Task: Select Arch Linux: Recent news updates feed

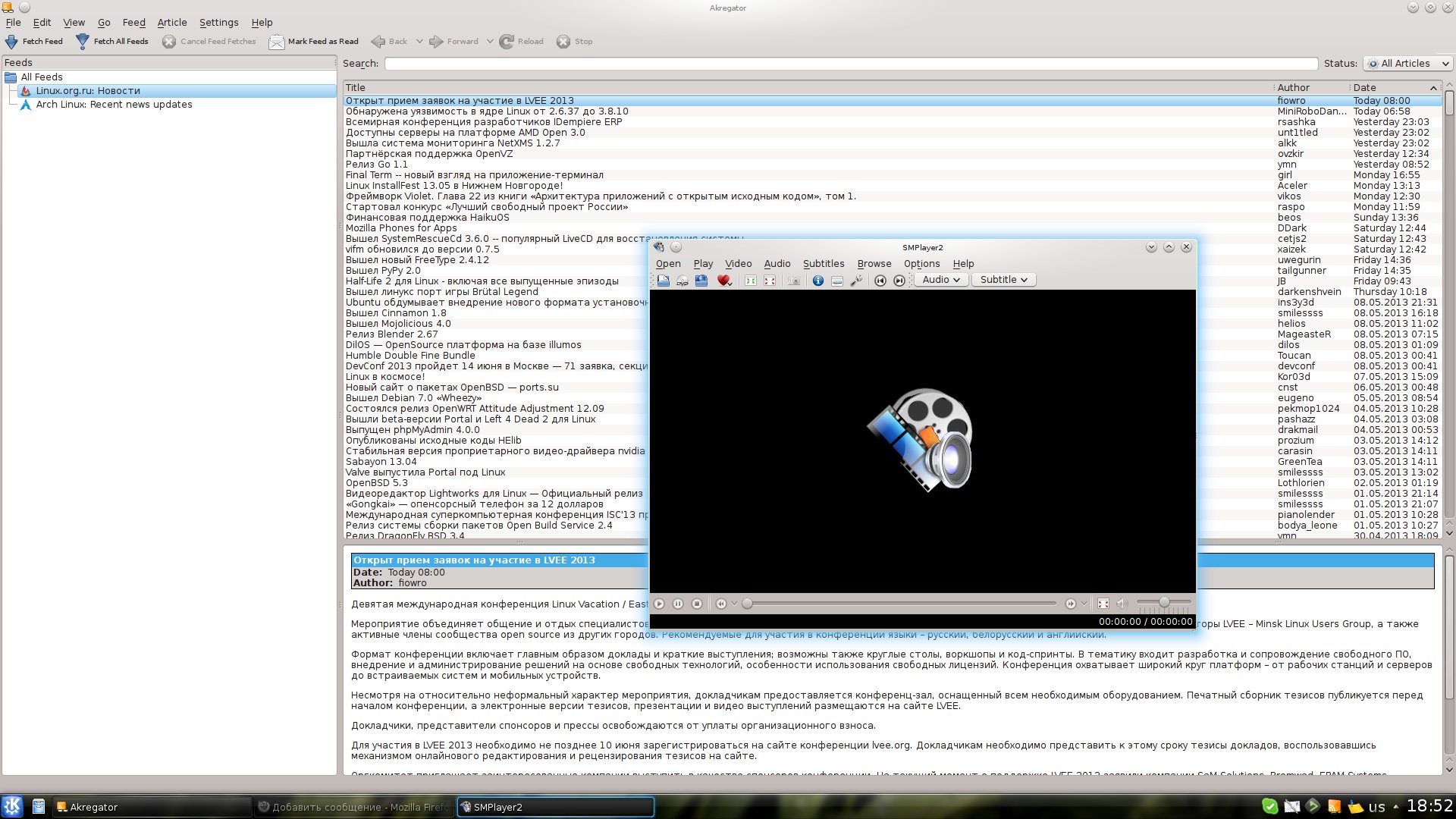Action: [x=114, y=105]
